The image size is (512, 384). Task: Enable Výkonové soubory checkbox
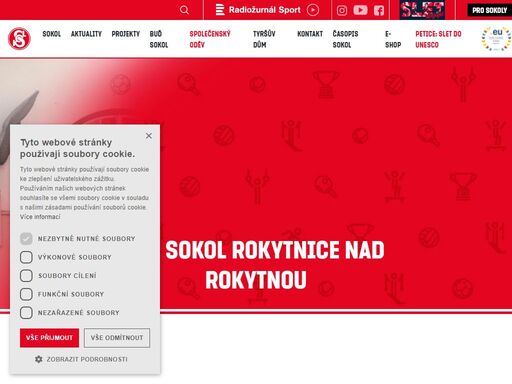(26, 257)
